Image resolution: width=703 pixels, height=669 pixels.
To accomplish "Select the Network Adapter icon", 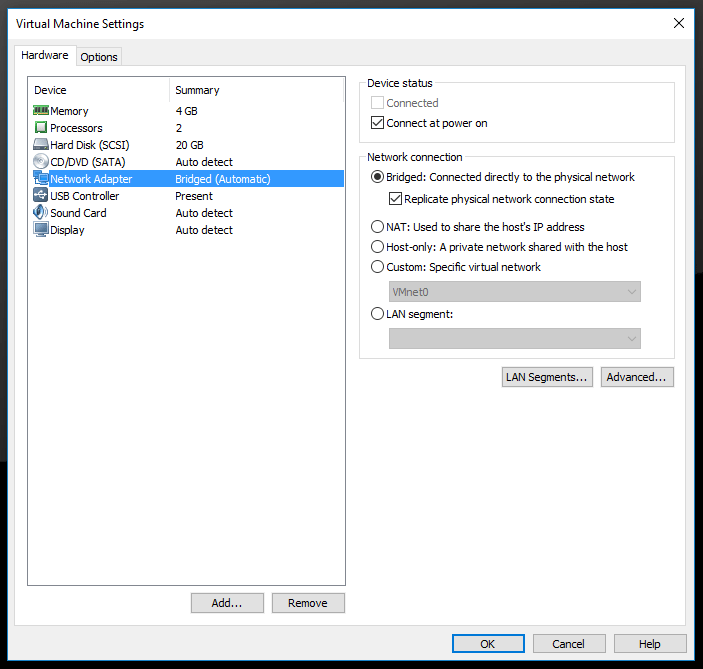I will pos(41,179).
